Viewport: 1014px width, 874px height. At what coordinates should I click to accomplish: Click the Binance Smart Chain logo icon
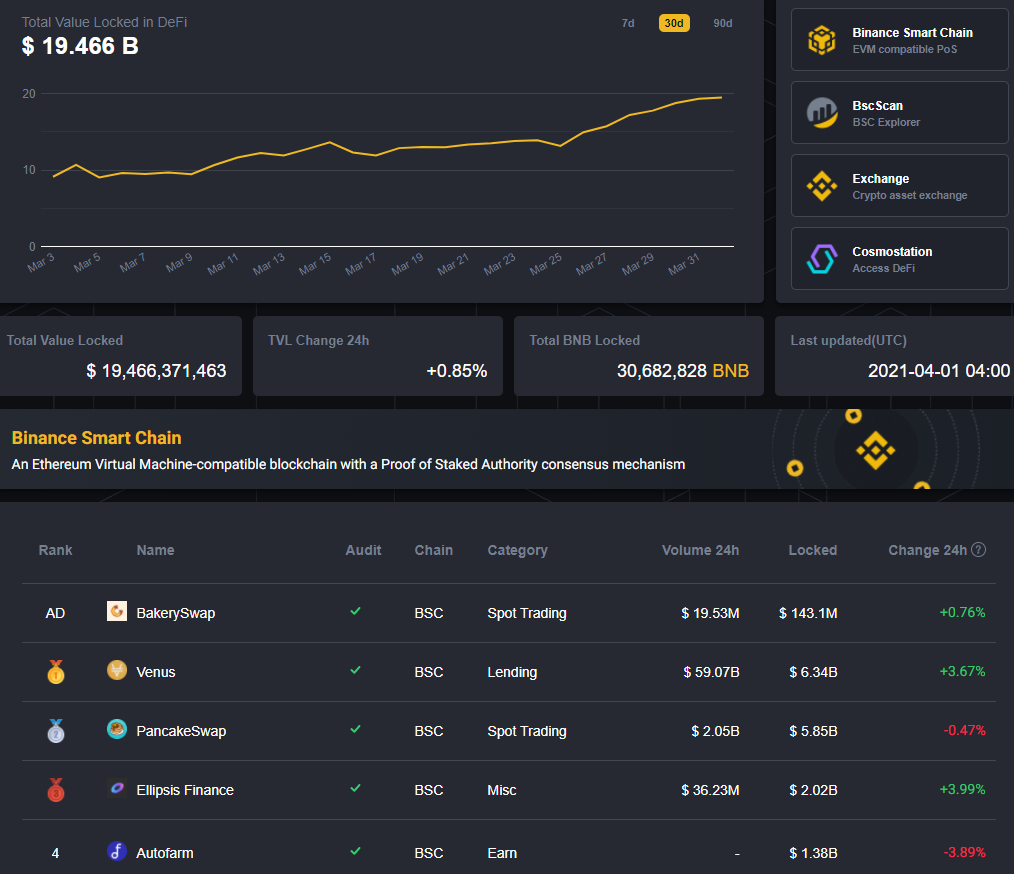(x=822, y=40)
